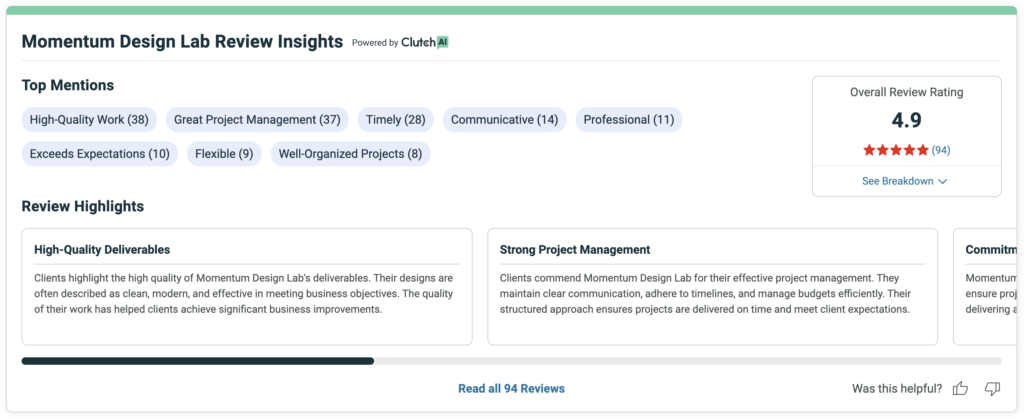Click the Review Highlights heading
Viewport: 1024px width, 419px height.
click(x=83, y=207)
